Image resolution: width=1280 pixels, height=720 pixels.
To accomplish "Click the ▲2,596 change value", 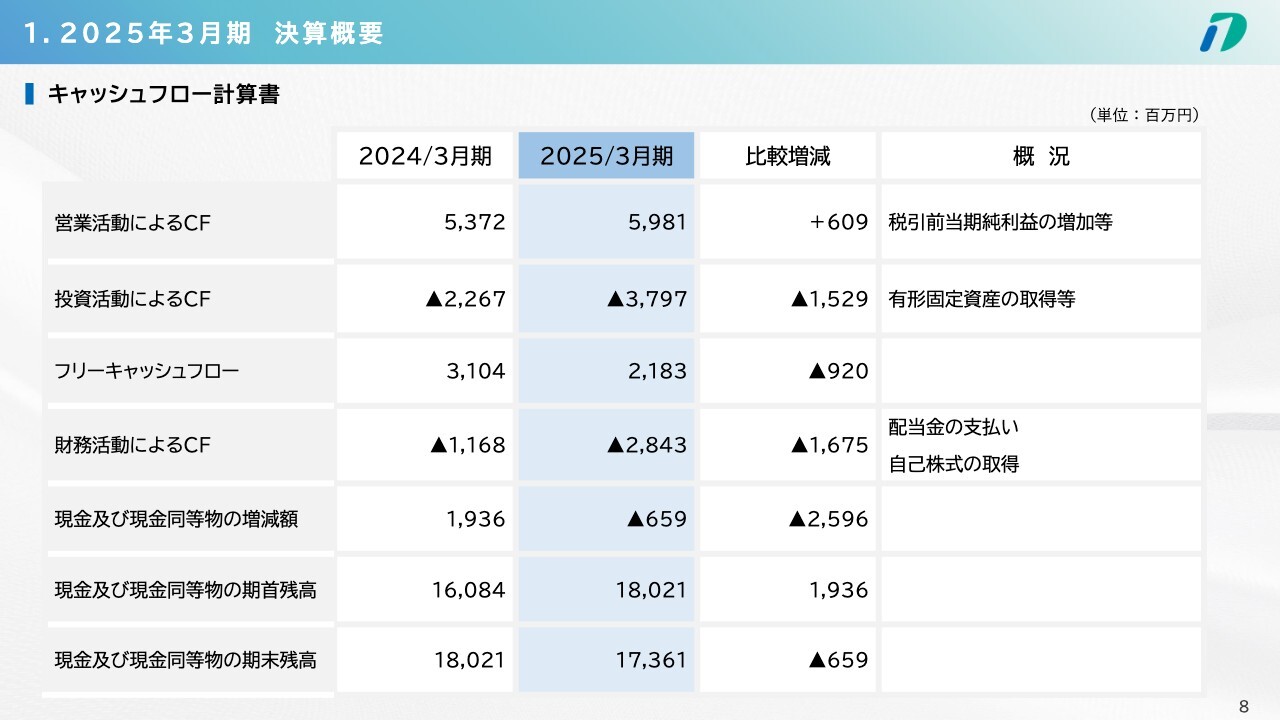I will click(828, 519).
